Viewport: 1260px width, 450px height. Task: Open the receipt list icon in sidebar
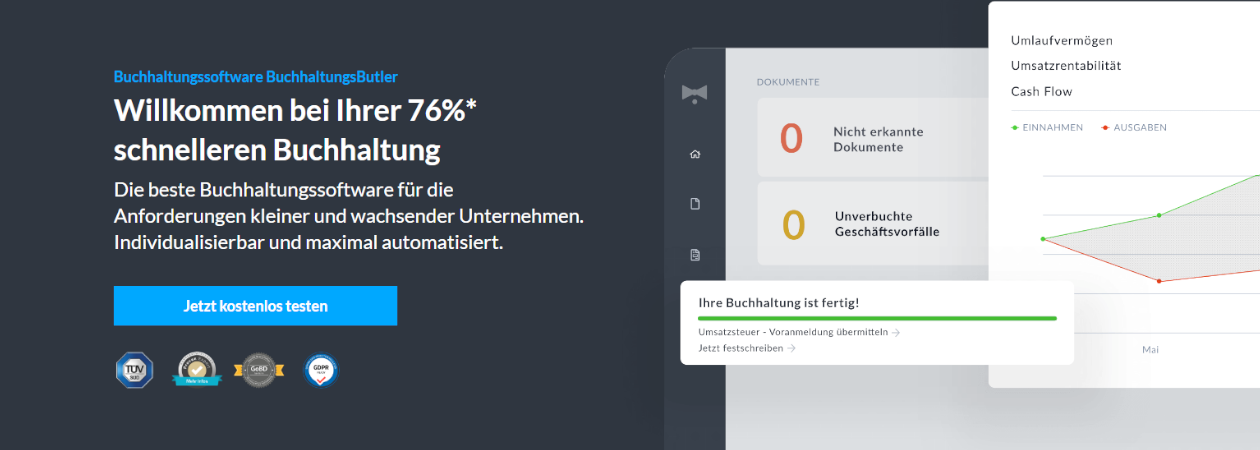(695, 255)
